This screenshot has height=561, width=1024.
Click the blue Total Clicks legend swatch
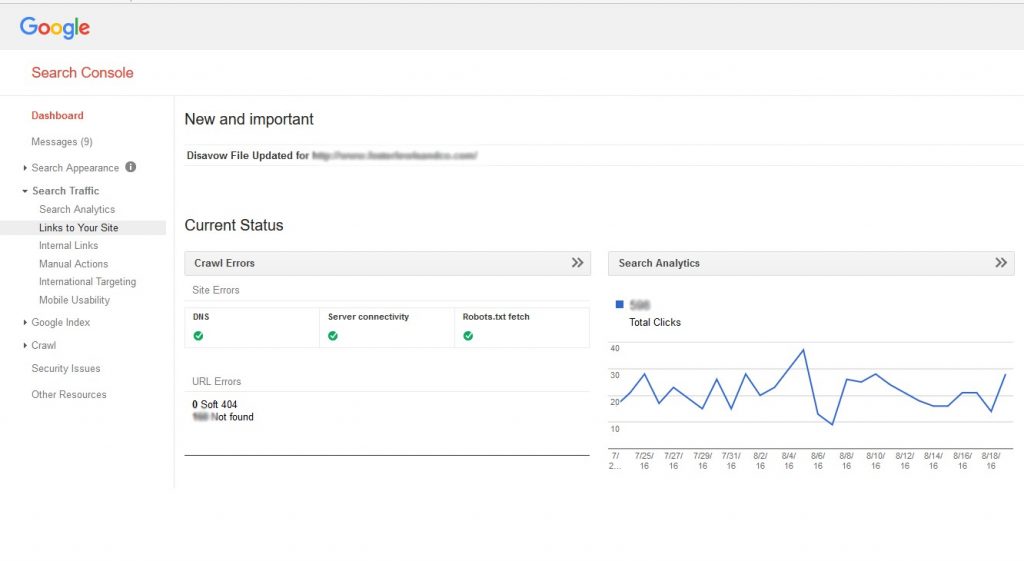point(620,304)
